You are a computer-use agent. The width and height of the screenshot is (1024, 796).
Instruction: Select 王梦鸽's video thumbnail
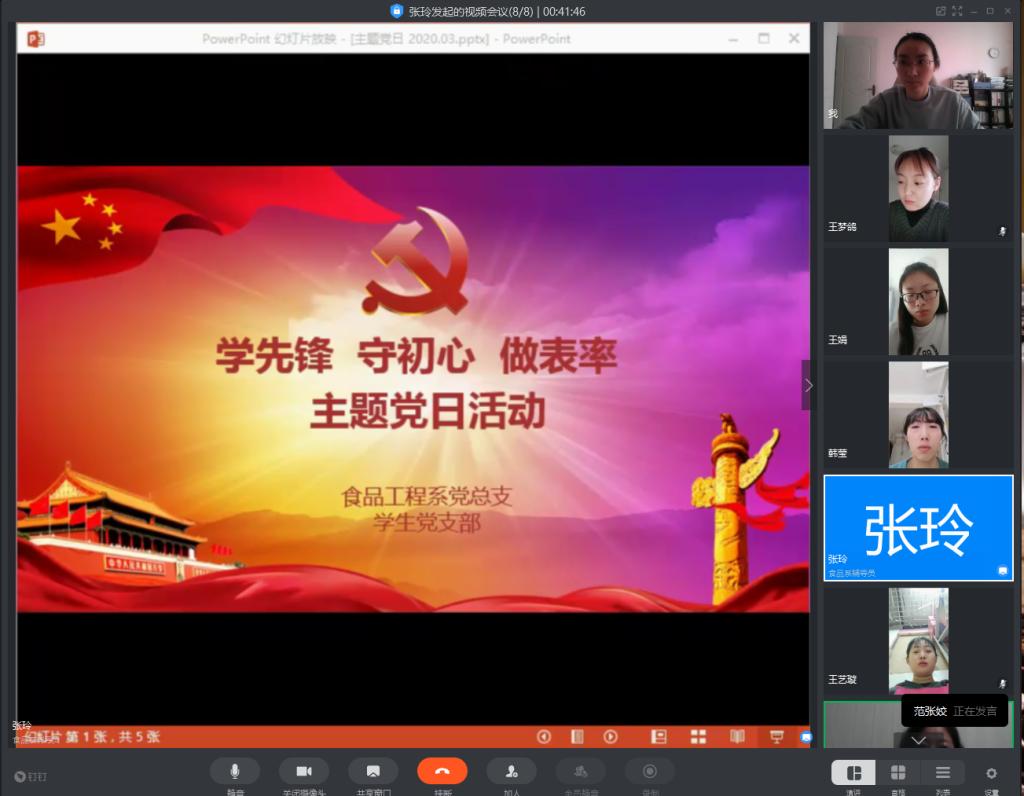coord(918,188)
